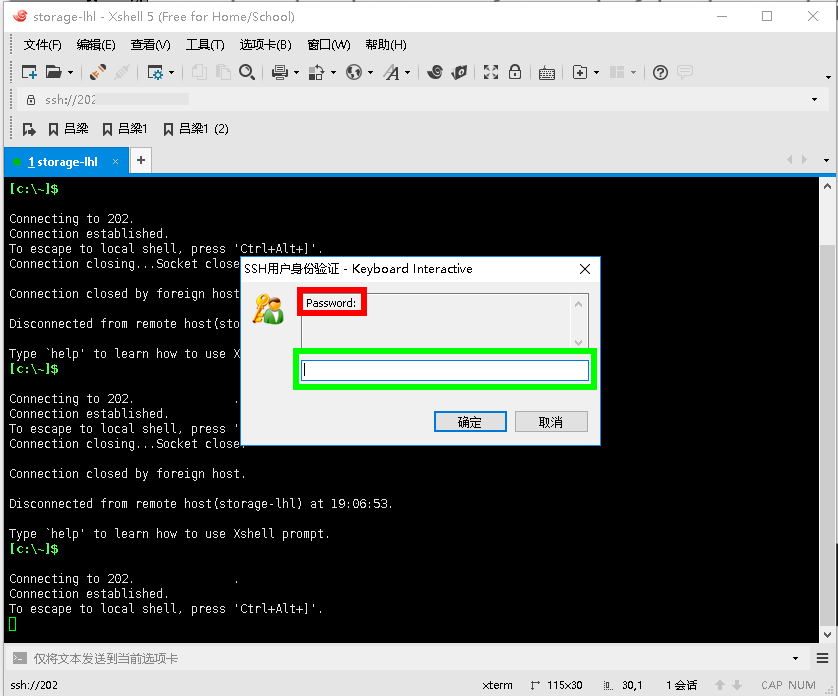Image resolution: width=838 pixels, height=696 pixels.
Task: Click the prompt box scroll-down arrow in dialog
Action: 578,342
